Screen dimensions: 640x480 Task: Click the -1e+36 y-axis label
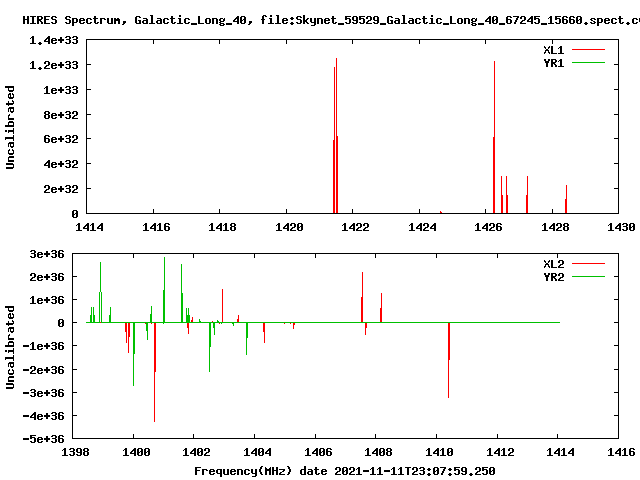[43, 346]
